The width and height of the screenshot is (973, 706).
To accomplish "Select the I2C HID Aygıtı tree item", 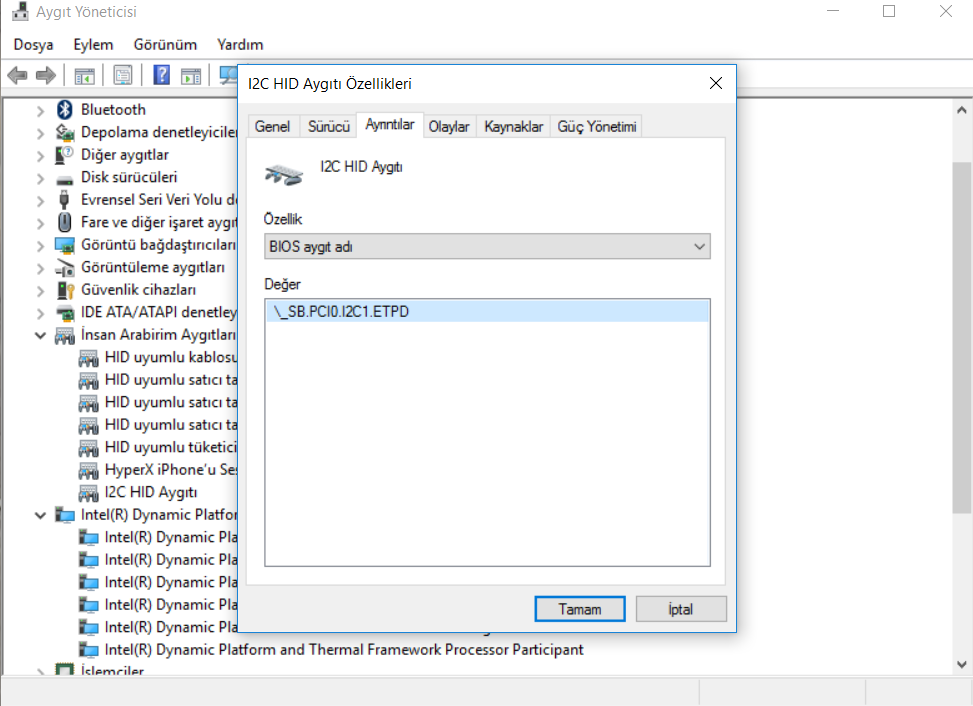I will pos(150,492).
